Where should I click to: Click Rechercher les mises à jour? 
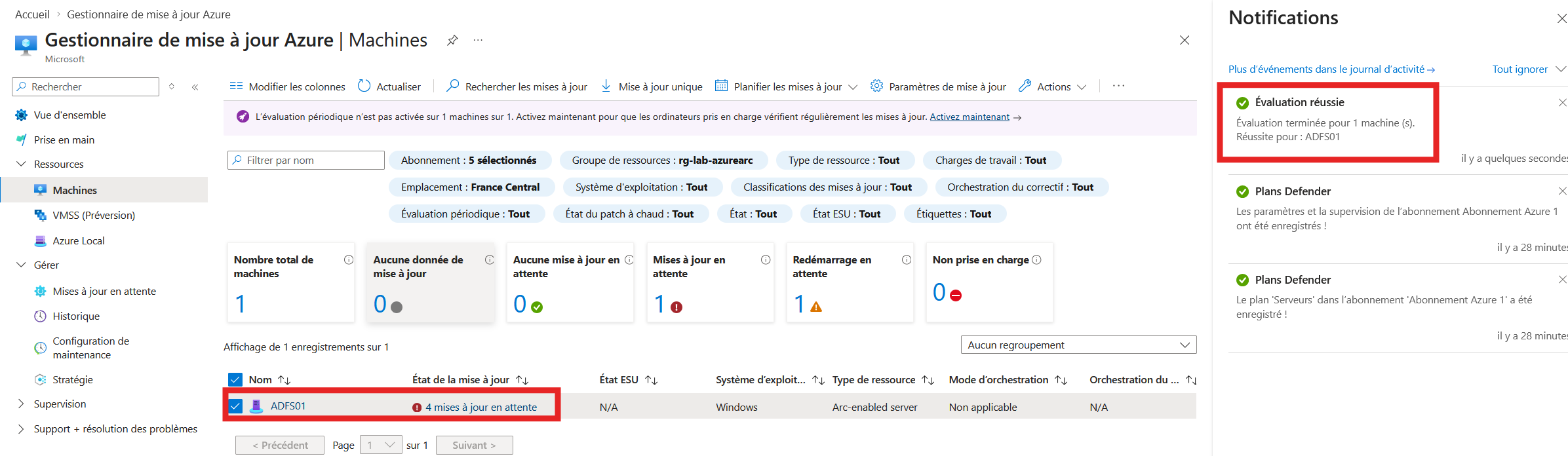pyautogui.click(x=517, y=86)
